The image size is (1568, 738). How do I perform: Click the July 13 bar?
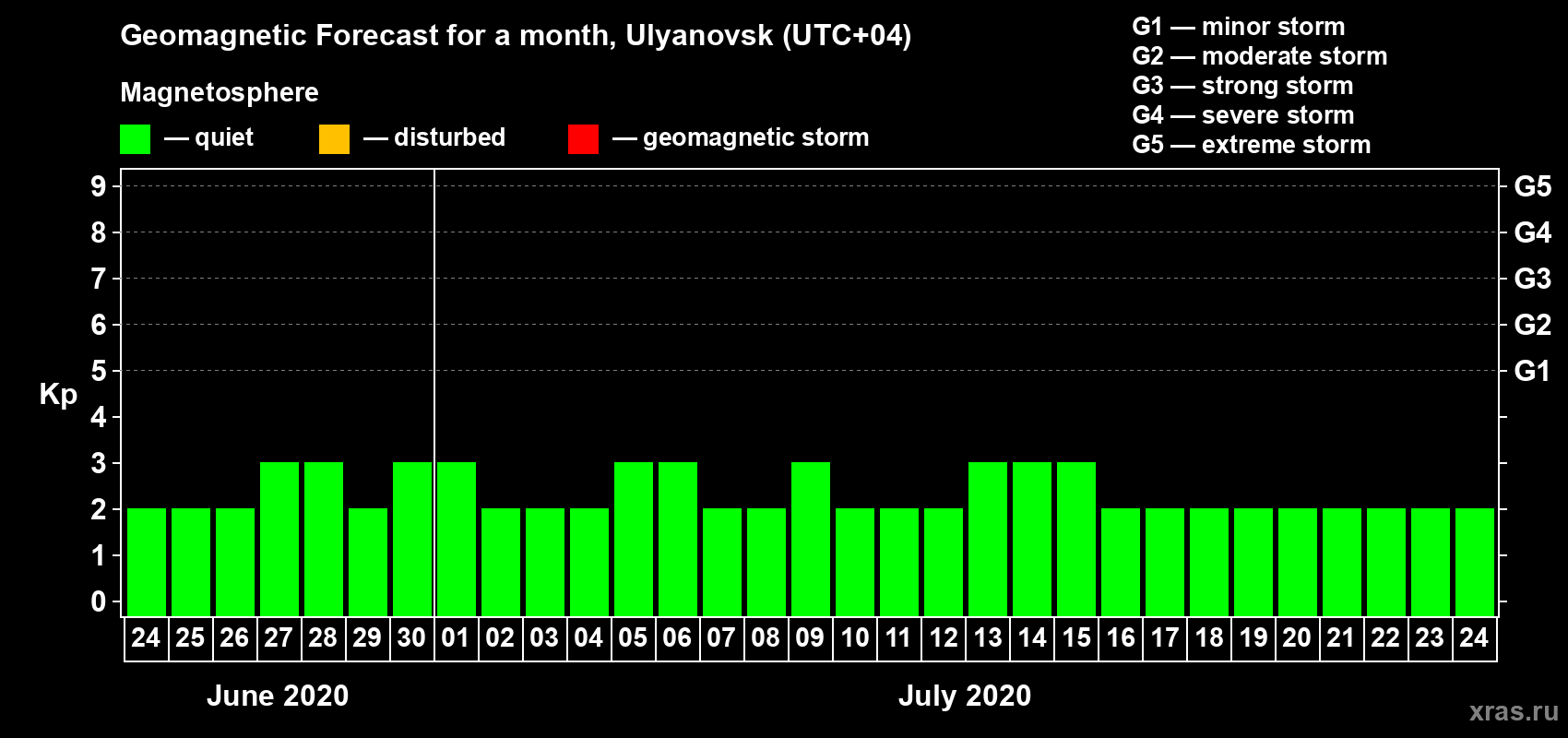tap(988, 539)
